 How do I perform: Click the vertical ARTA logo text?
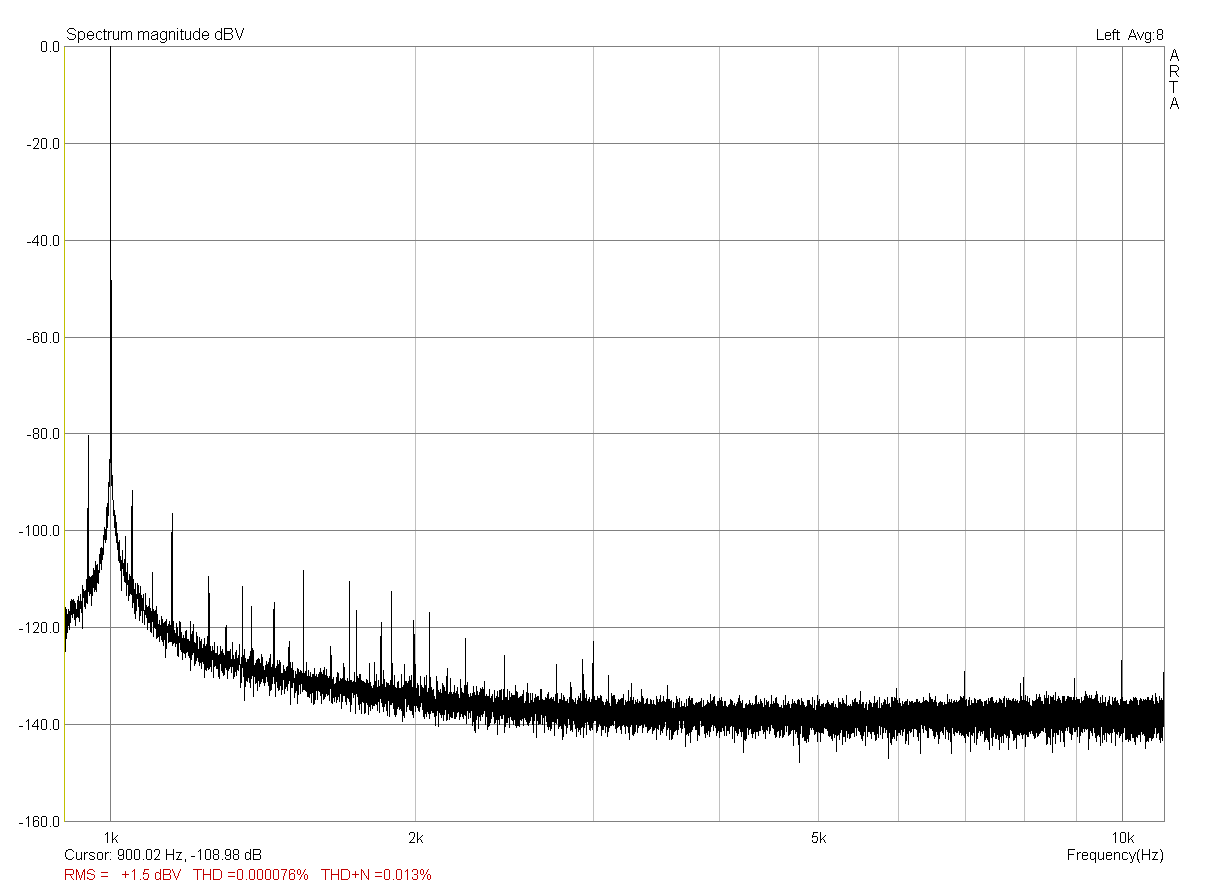tap(1174, 80)
